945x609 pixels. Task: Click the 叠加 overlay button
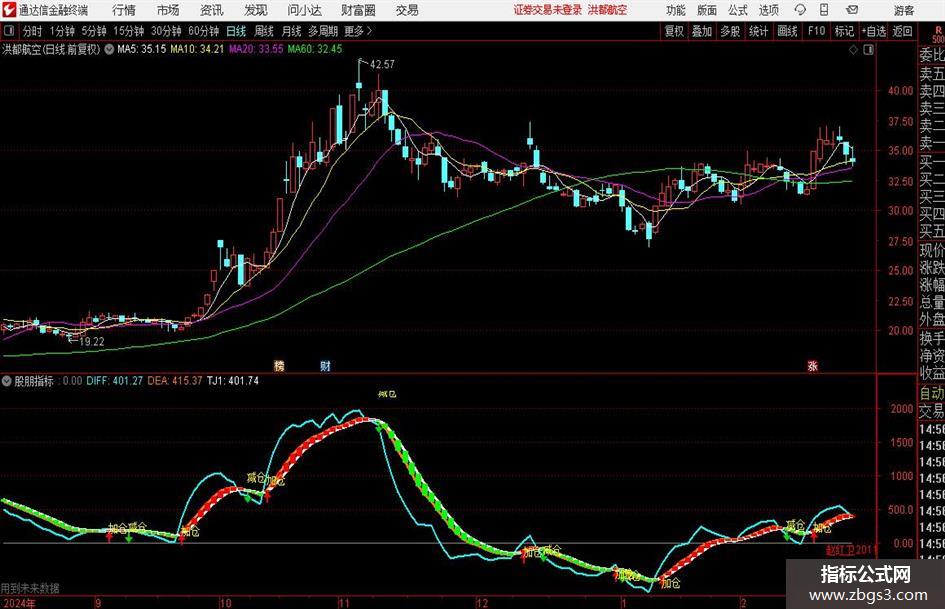tap(702, 31)
